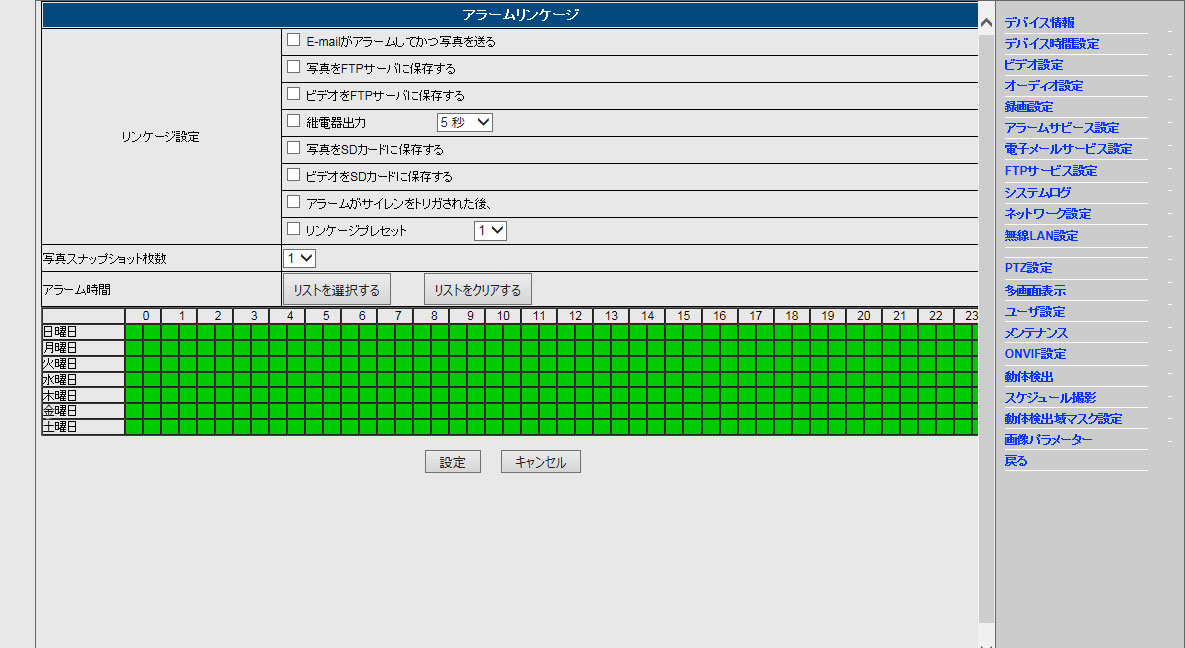This screenshot has width=1185, height=648.
Task: Open ユーザ設定 link
Action: 1035,312
